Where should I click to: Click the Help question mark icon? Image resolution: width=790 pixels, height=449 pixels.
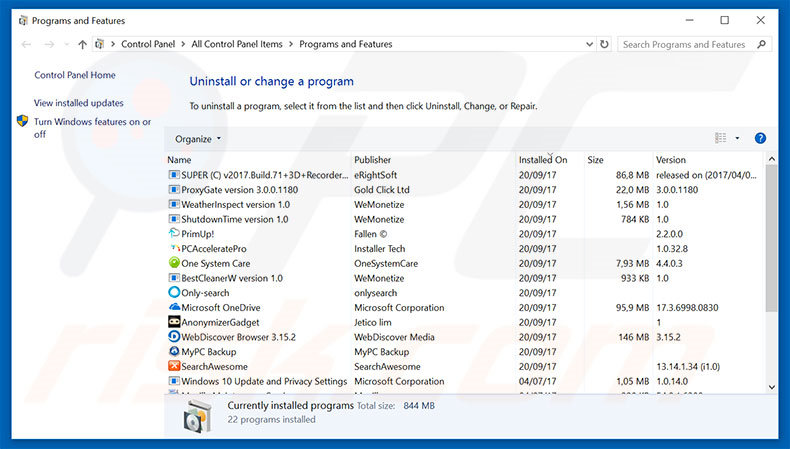(x=760, y=138)
